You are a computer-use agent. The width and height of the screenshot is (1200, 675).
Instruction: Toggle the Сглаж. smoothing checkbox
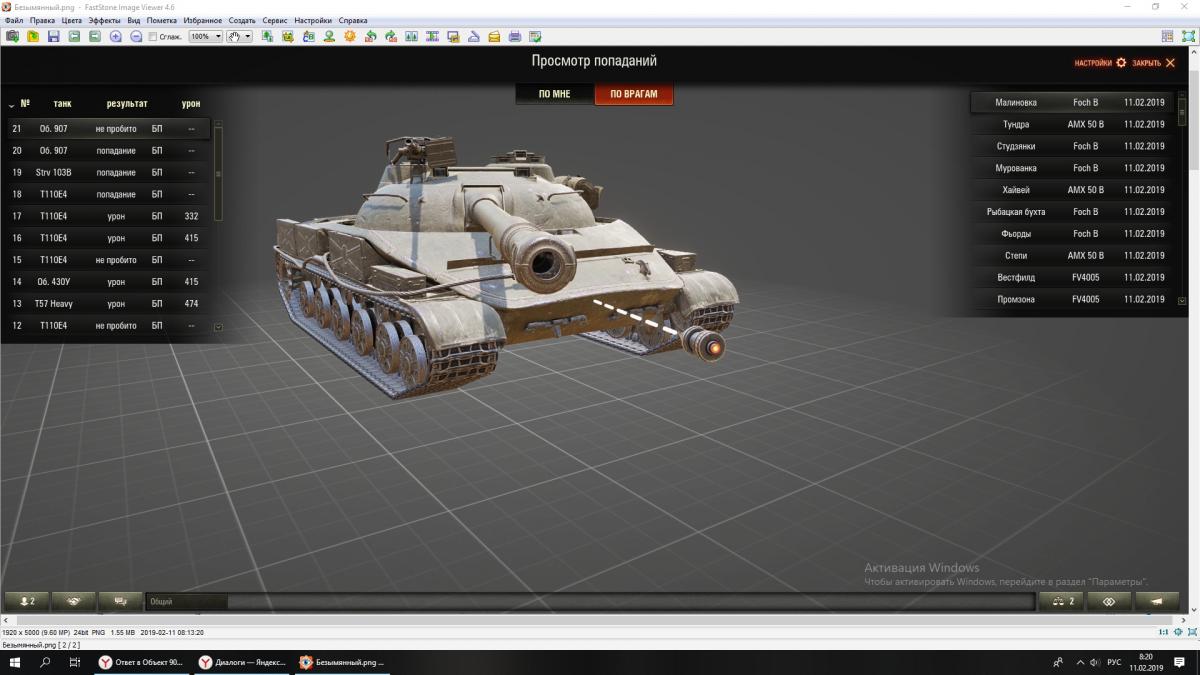pyautogui.click(x=152, y=37)
